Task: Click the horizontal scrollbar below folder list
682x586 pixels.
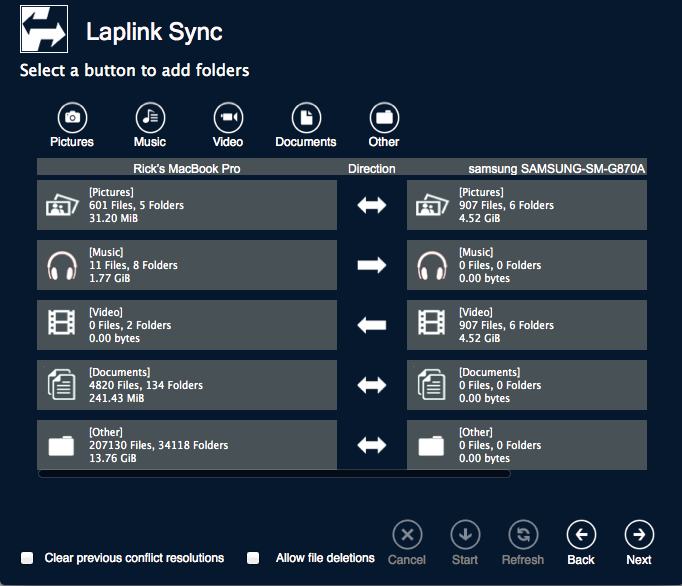Action: point(274,474)
